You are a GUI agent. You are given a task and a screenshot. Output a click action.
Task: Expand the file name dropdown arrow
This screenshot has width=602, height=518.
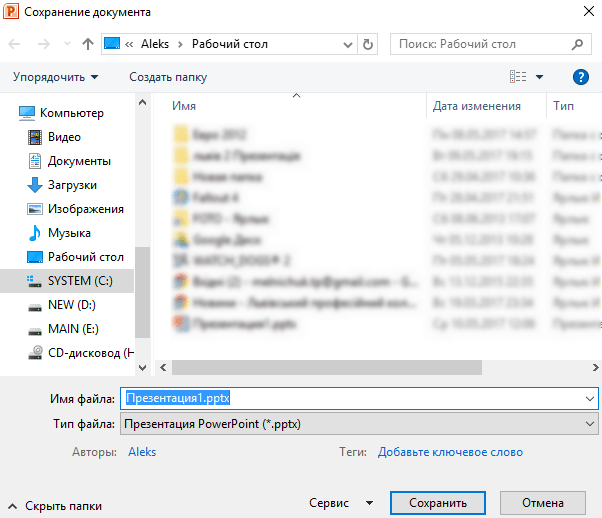pyautogui.click(x=590, y=399)
